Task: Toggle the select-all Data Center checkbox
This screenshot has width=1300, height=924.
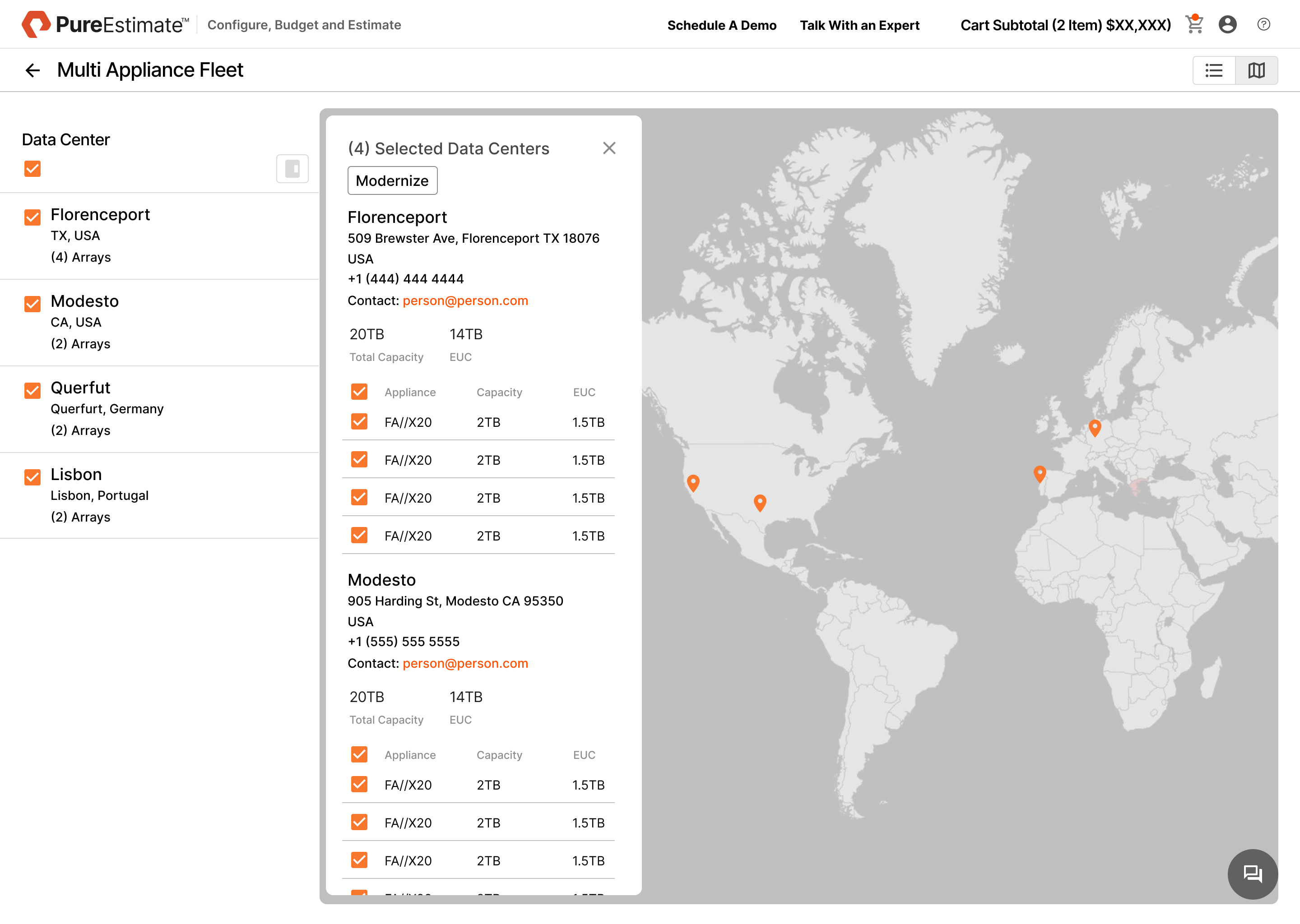Action: (32, 168)
